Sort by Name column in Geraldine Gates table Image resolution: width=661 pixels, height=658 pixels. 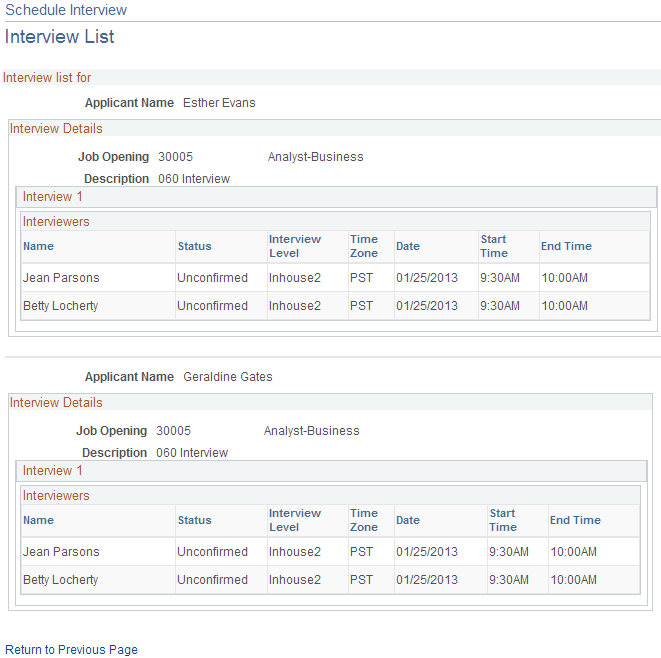coord(38,520)
